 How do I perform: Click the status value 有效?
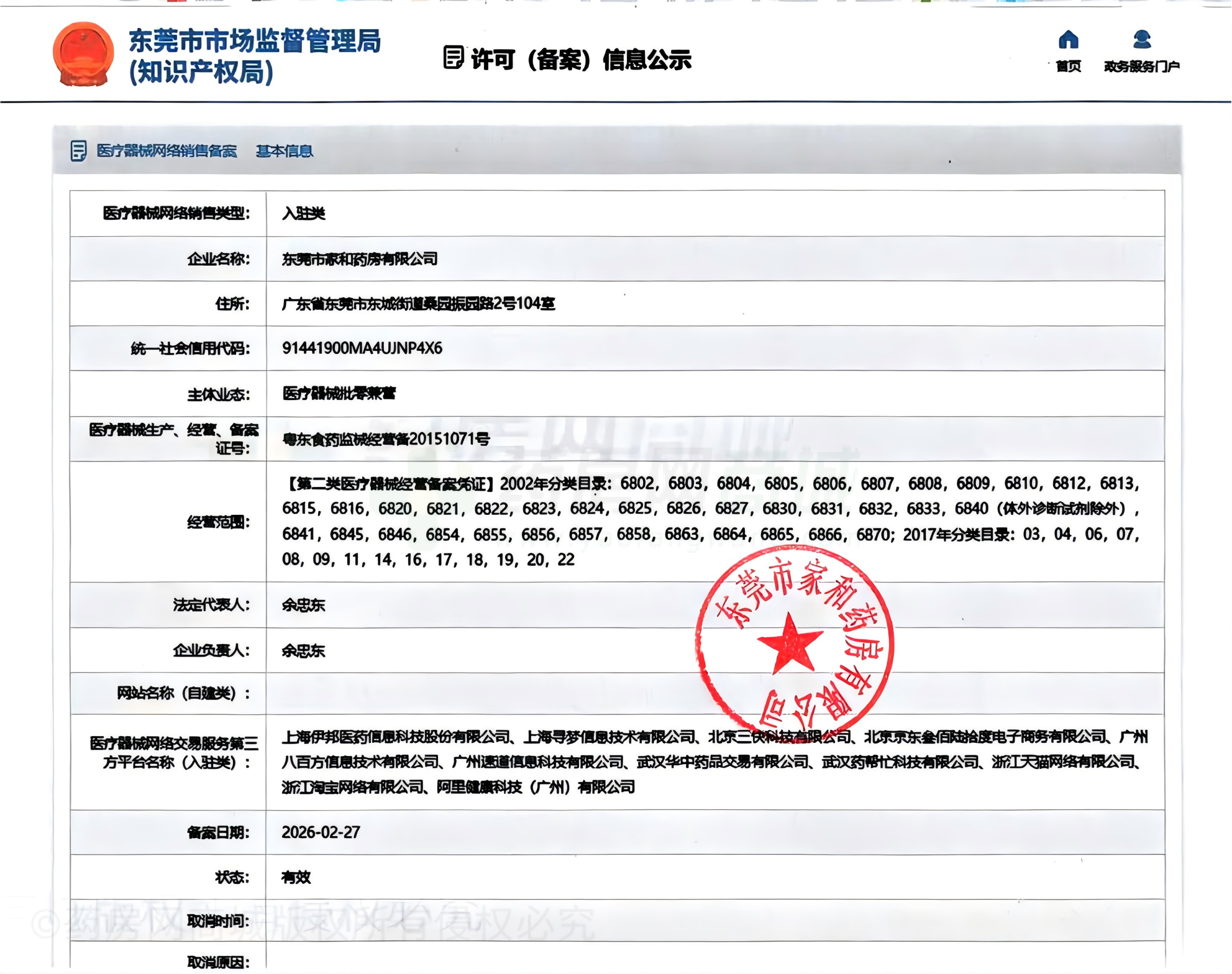click(296, 877)
